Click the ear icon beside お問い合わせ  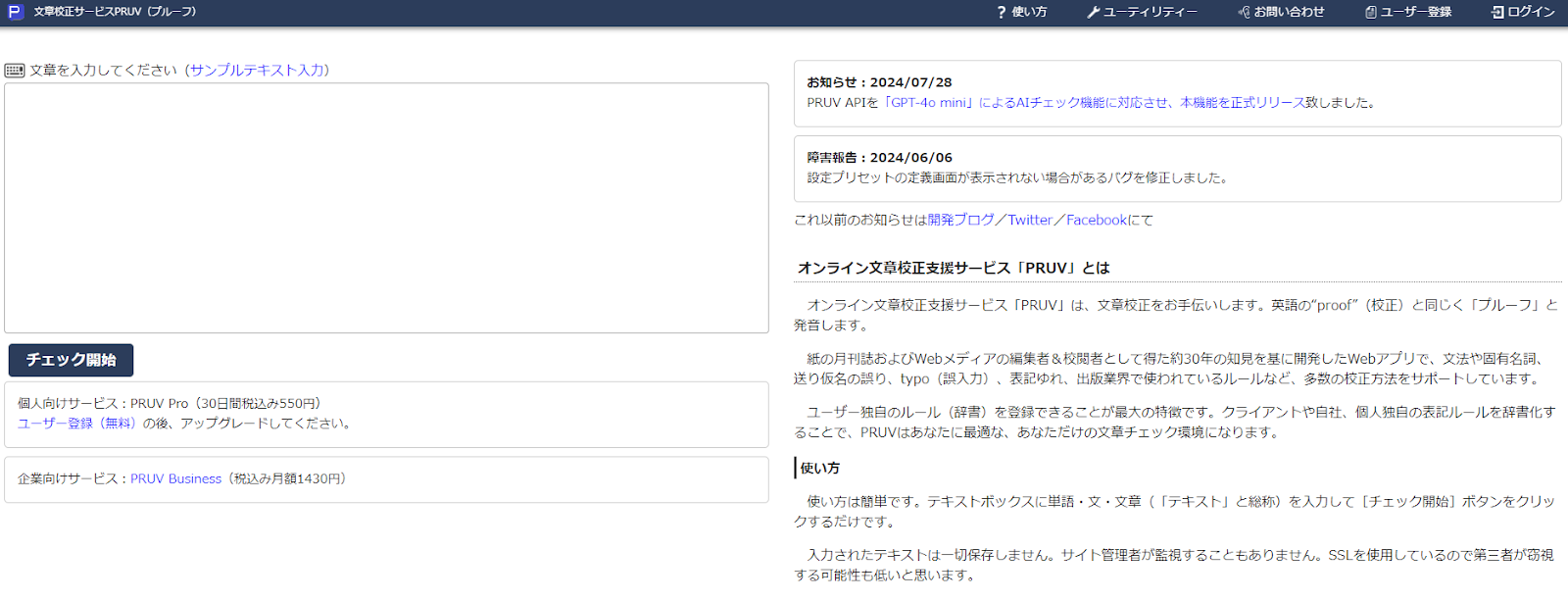coord(1244,13)
